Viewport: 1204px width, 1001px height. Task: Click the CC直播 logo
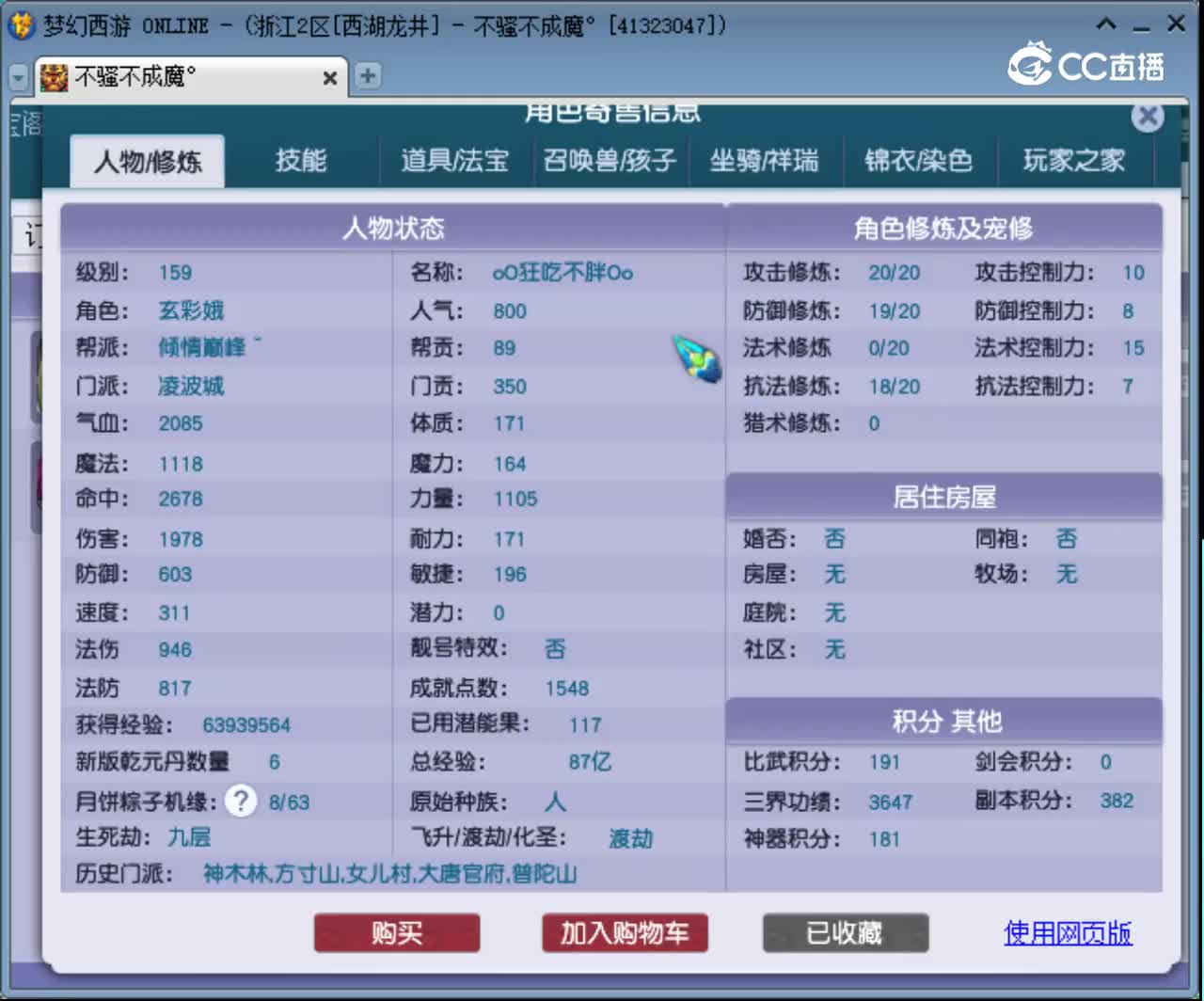pos(1087,64)
